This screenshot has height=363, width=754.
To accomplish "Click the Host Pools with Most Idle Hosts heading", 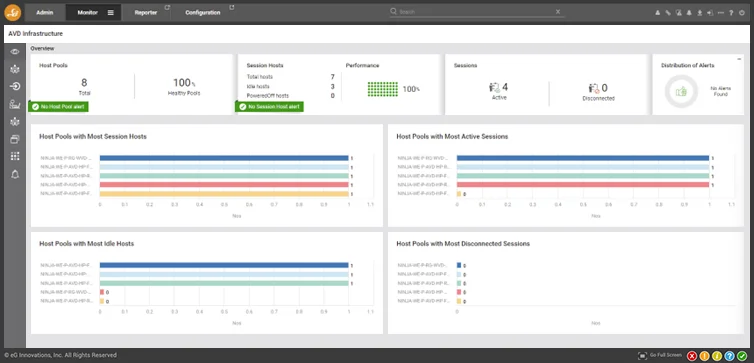I will [87, 244].
